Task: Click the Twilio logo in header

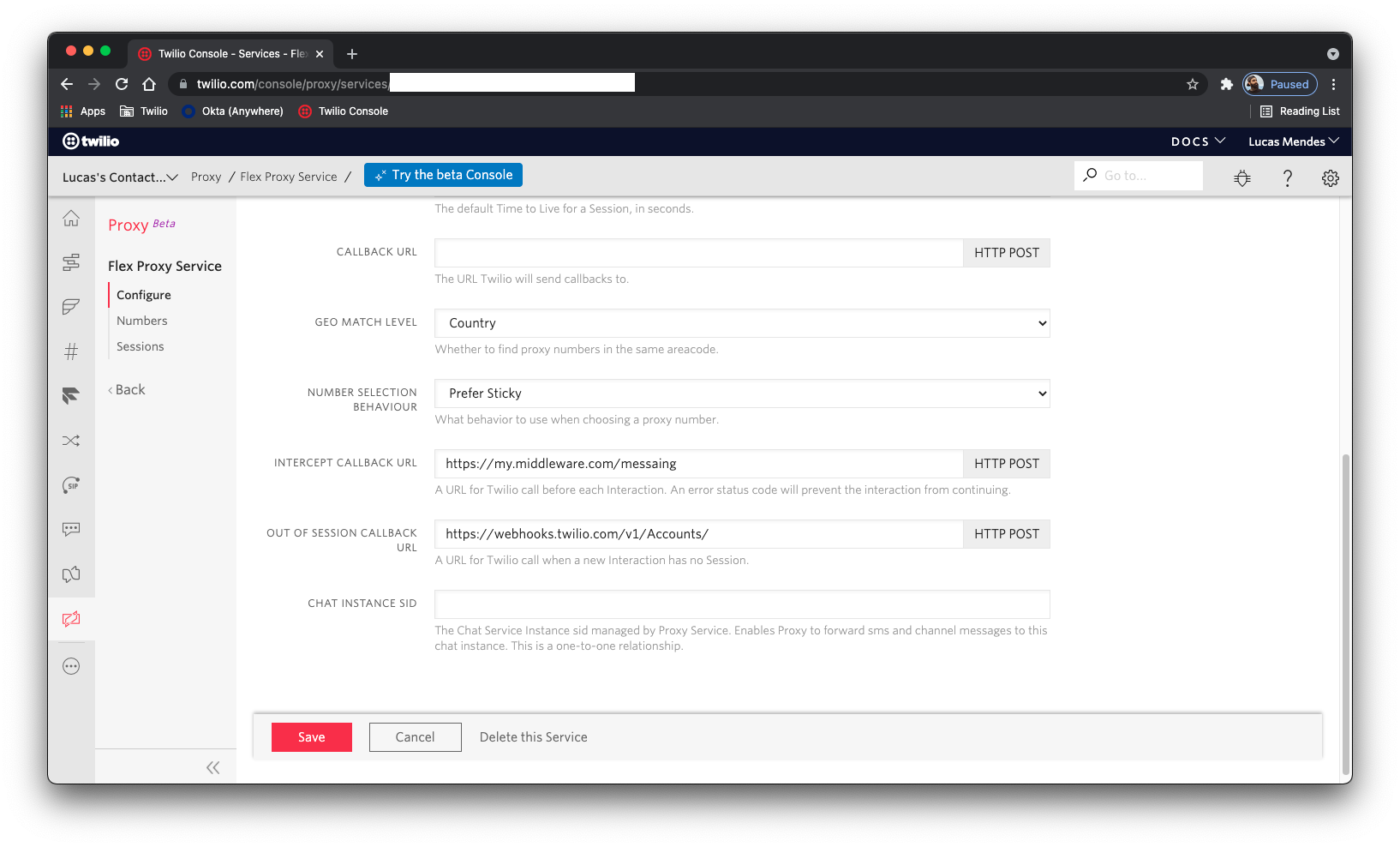Action: click(91, 141)
